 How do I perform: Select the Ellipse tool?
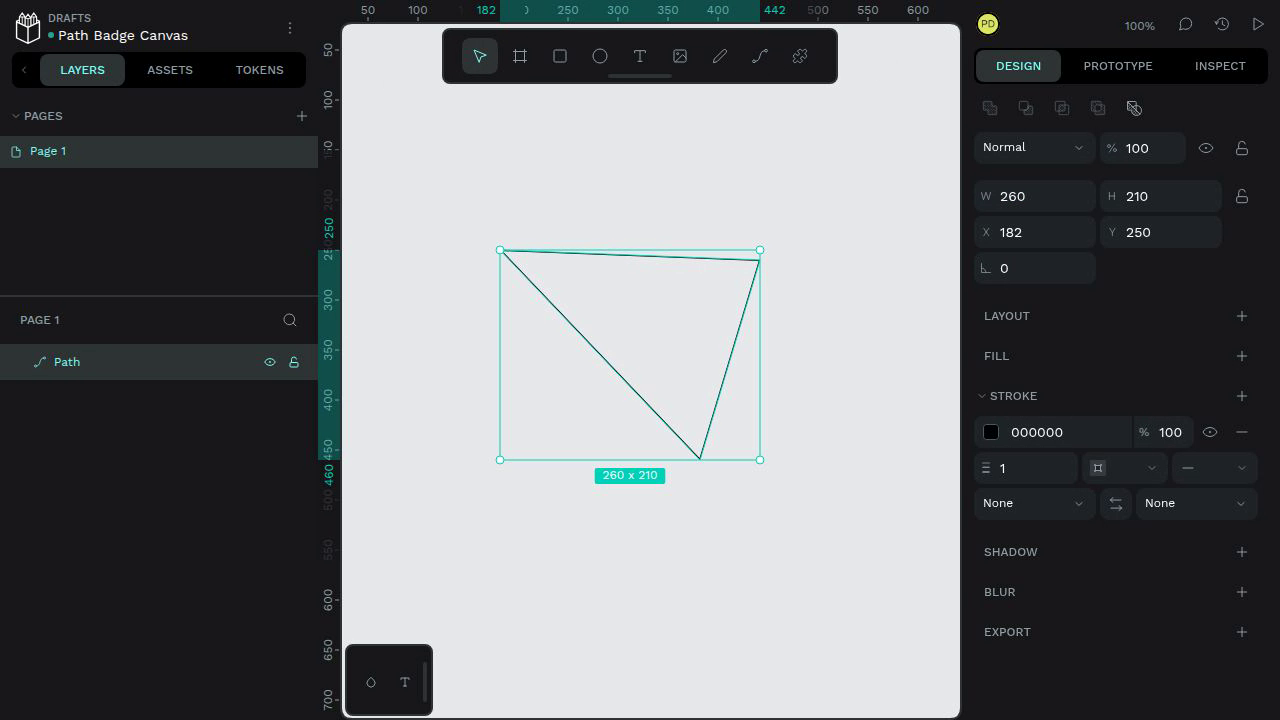pyautogui.click(x=600, y=56)
